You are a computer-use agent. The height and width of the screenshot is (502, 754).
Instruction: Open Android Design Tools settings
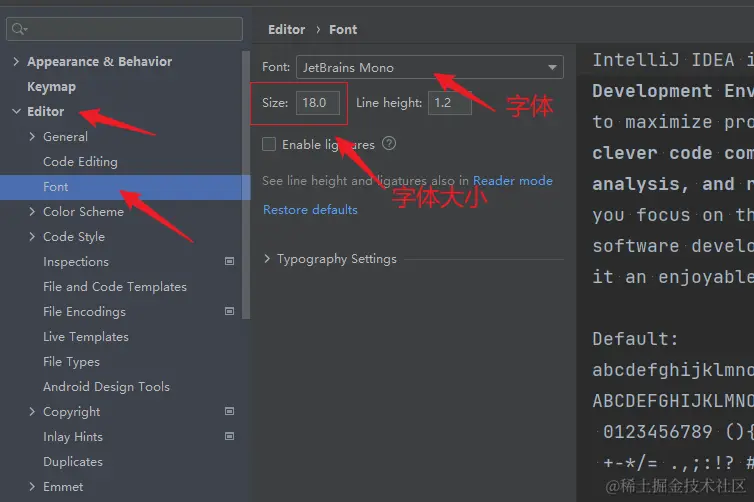[x=106, y=387]
